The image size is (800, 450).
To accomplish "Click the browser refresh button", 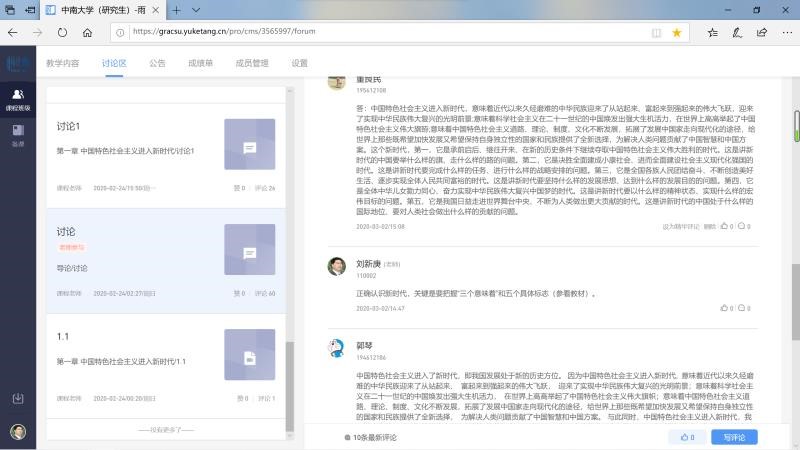I will (x=62, y=32).
